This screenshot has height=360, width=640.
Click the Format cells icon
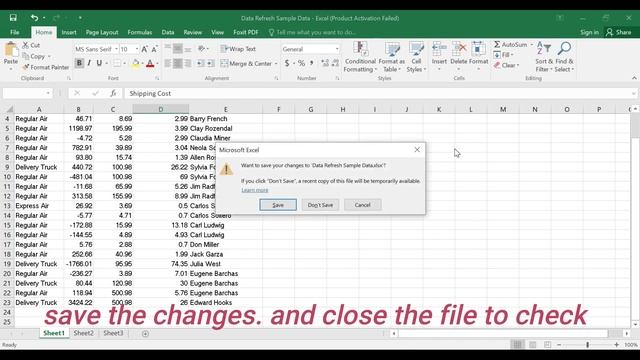coord(478,49)
